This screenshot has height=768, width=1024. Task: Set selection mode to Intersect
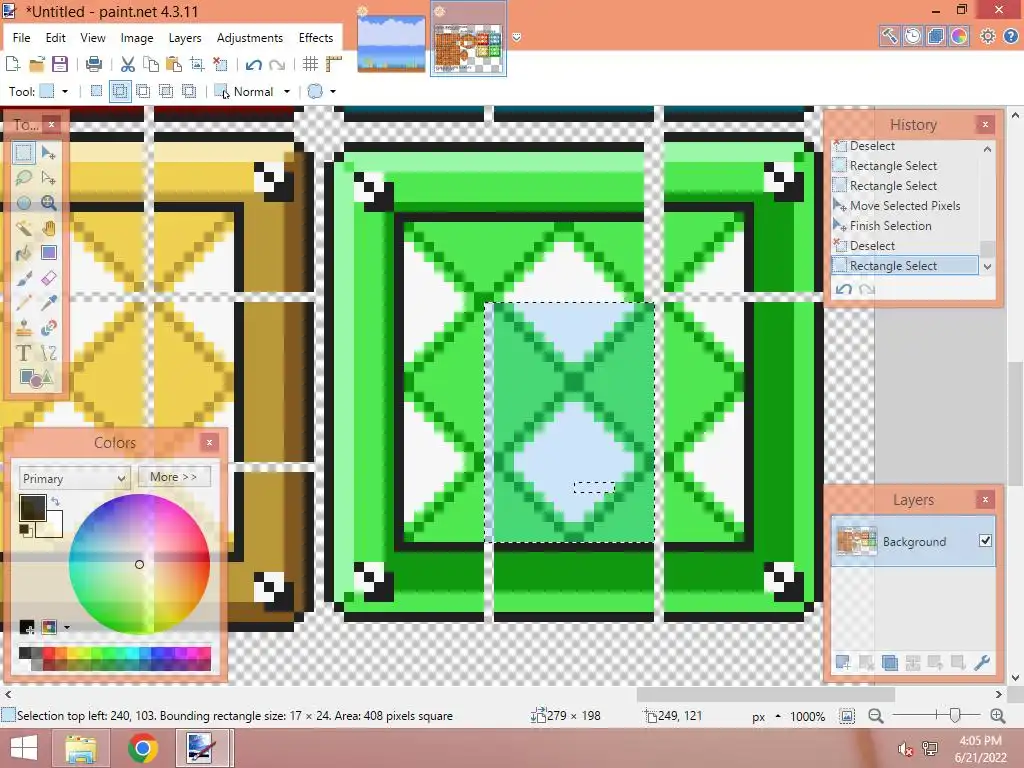pos(166,91)
